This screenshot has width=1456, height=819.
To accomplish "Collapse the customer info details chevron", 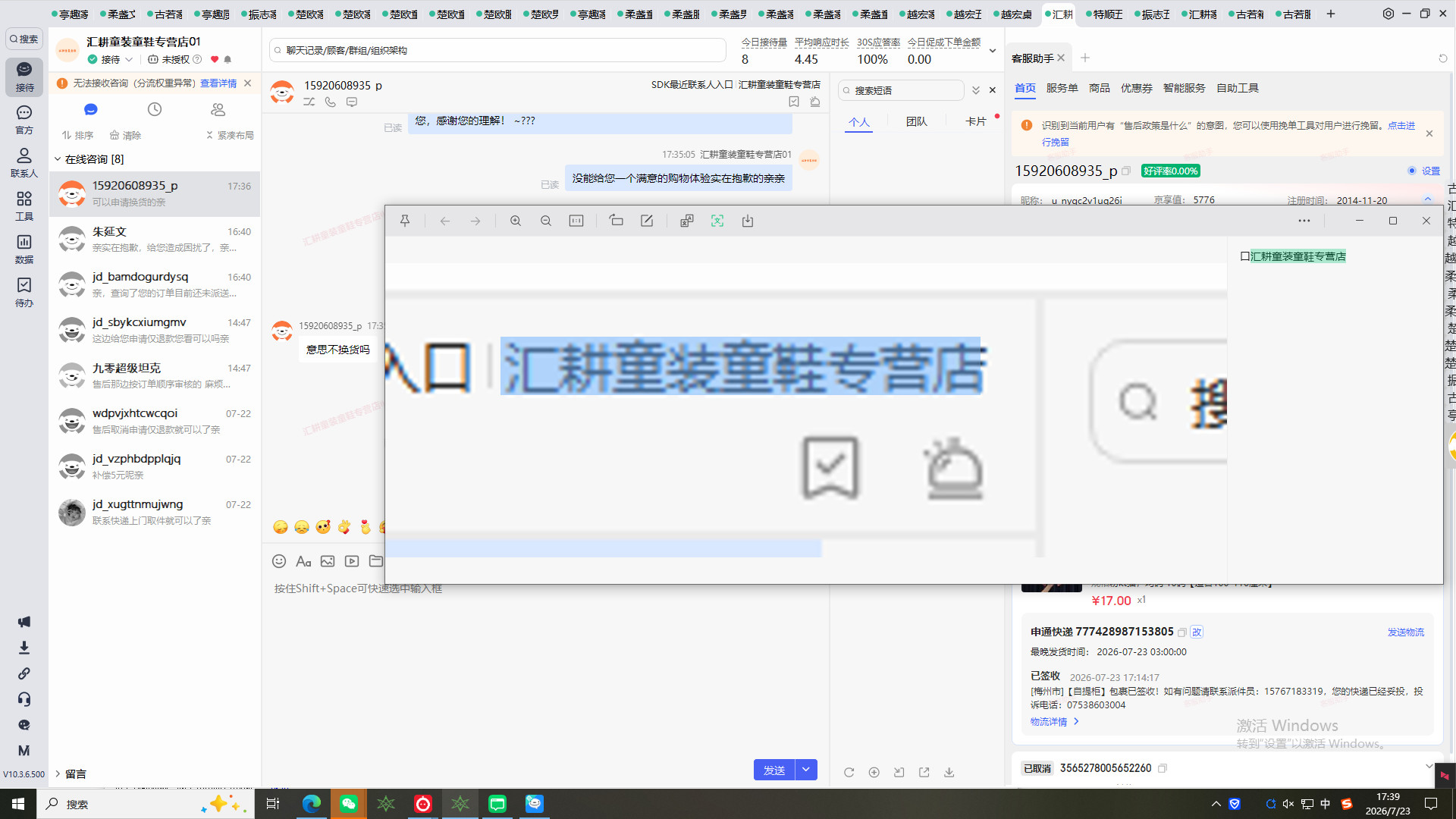I will click(x=1428, y=199).
